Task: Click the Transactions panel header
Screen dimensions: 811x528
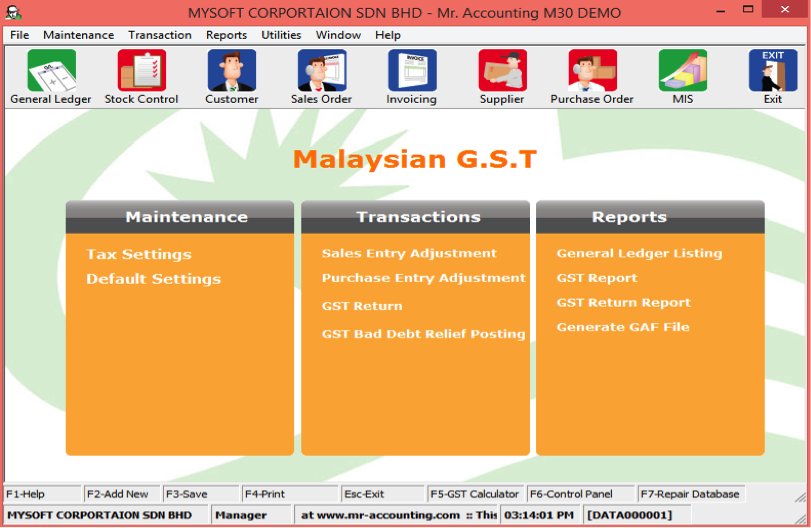Action: pos(415,217)
